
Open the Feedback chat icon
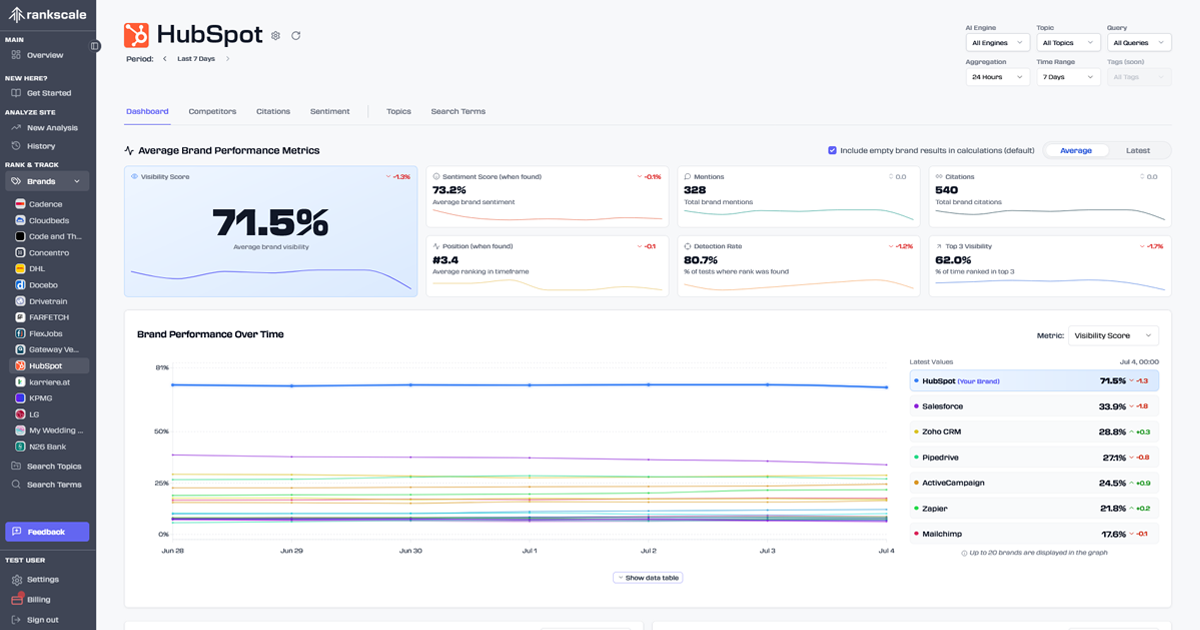pyautogui.click(x=17, y=531)
